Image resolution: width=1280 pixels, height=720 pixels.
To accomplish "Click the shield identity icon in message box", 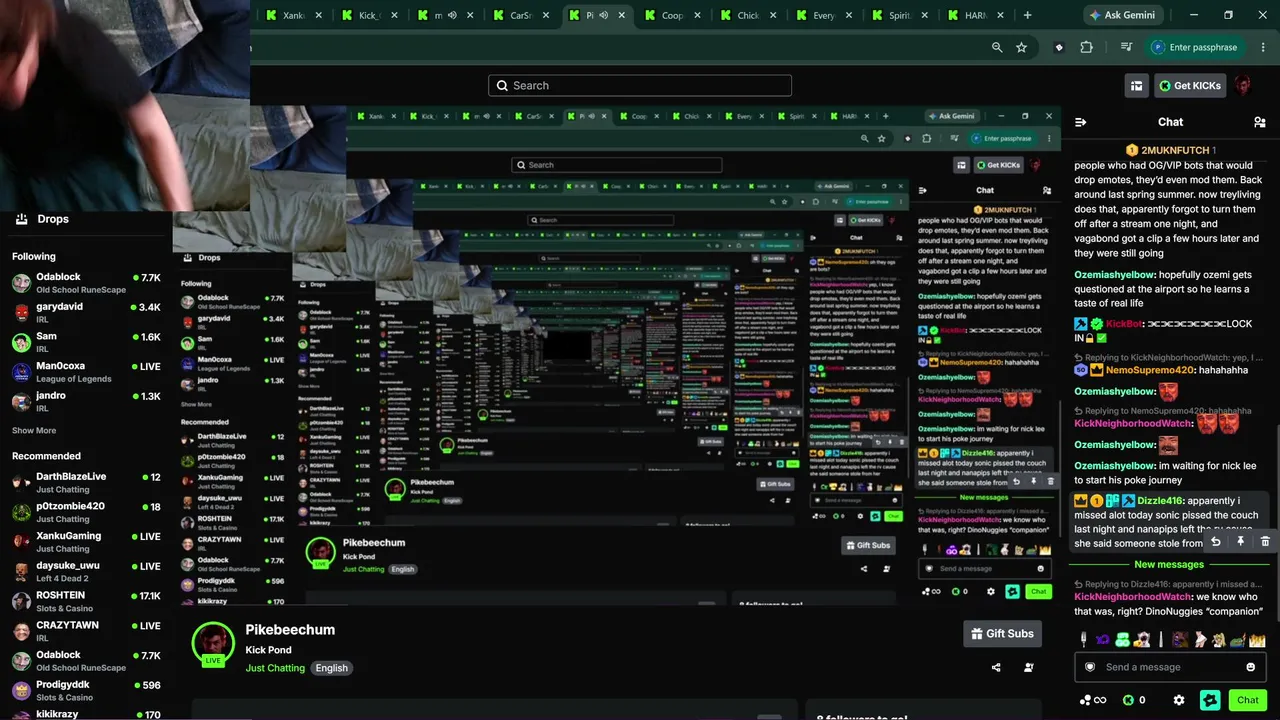I will [x=1090, y=667].
